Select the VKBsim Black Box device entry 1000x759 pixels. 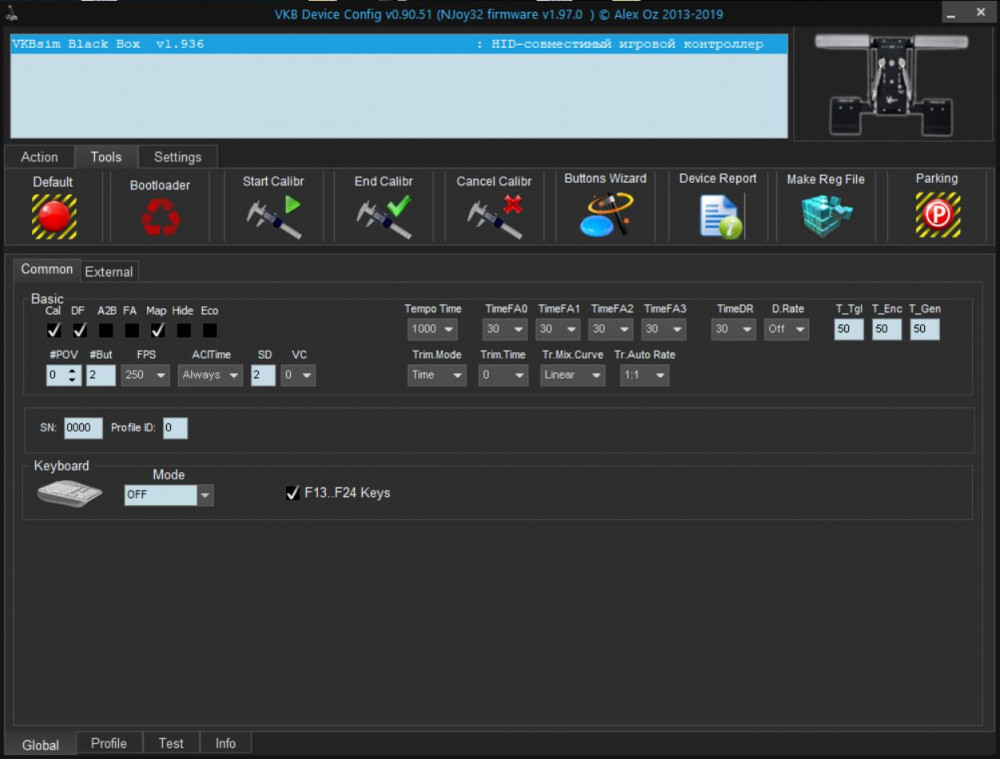tap(398, 45)
